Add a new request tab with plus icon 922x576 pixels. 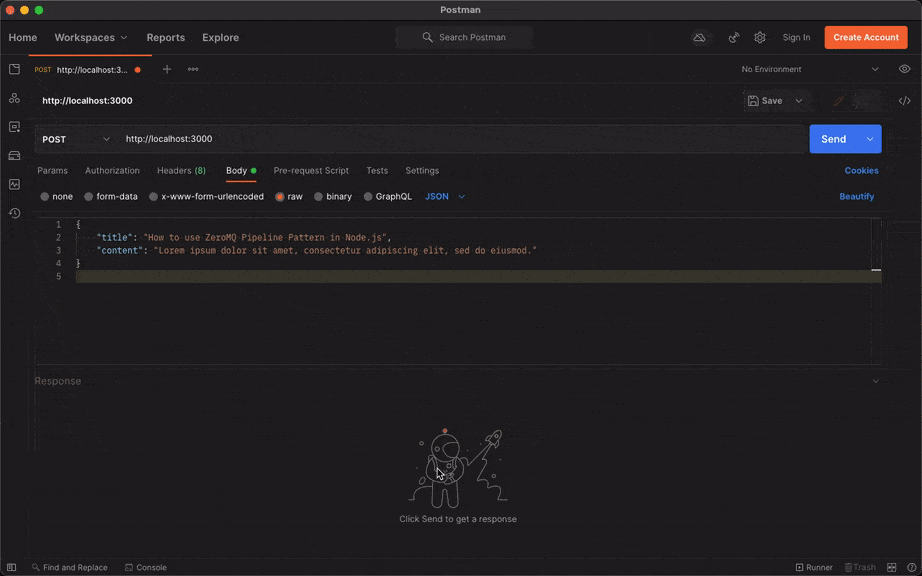(x=167, y=69)
